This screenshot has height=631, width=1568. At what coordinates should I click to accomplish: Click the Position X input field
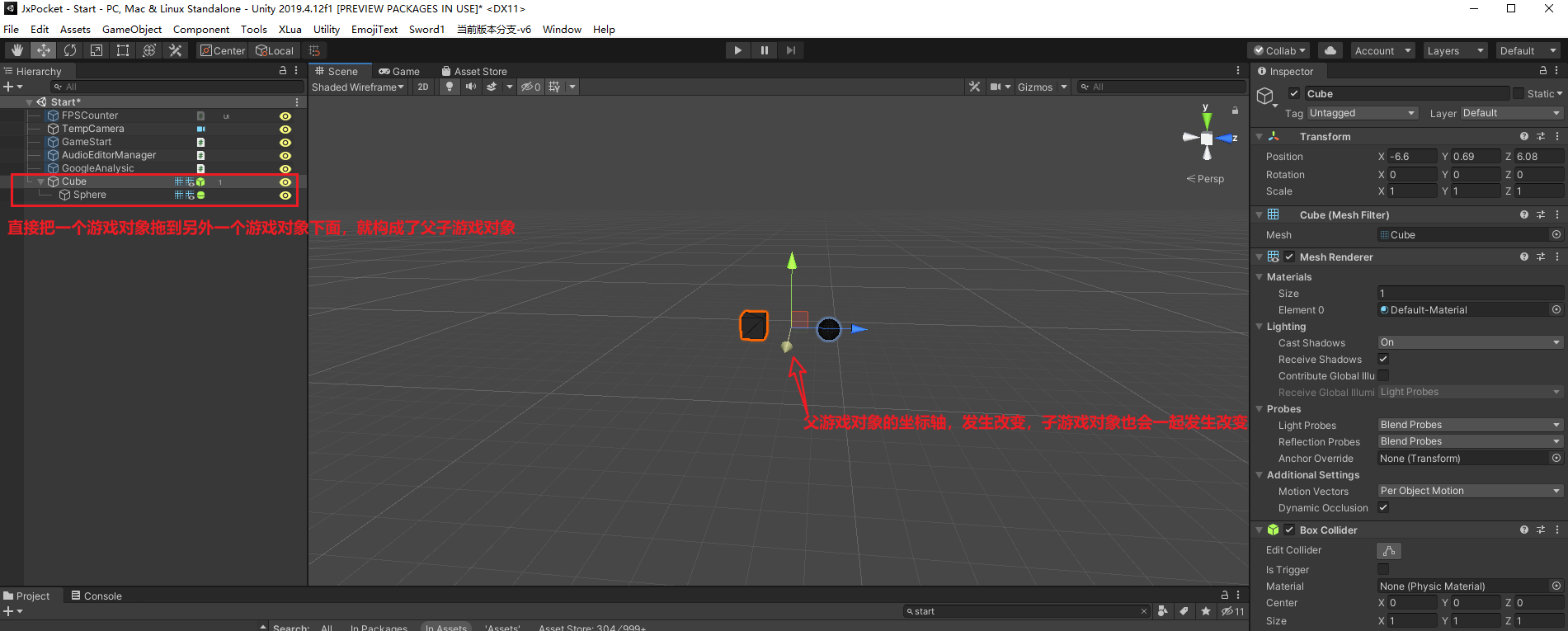click(1412, 157)
